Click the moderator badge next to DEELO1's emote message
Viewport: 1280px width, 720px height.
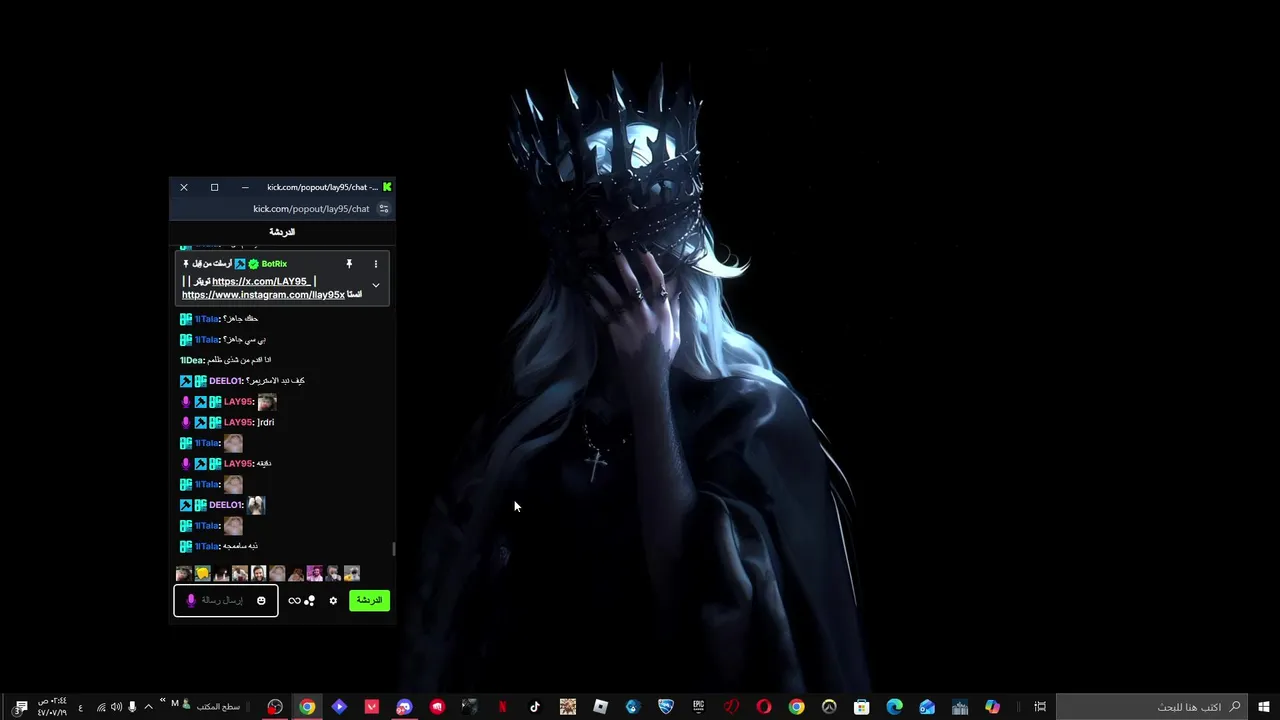186,505
